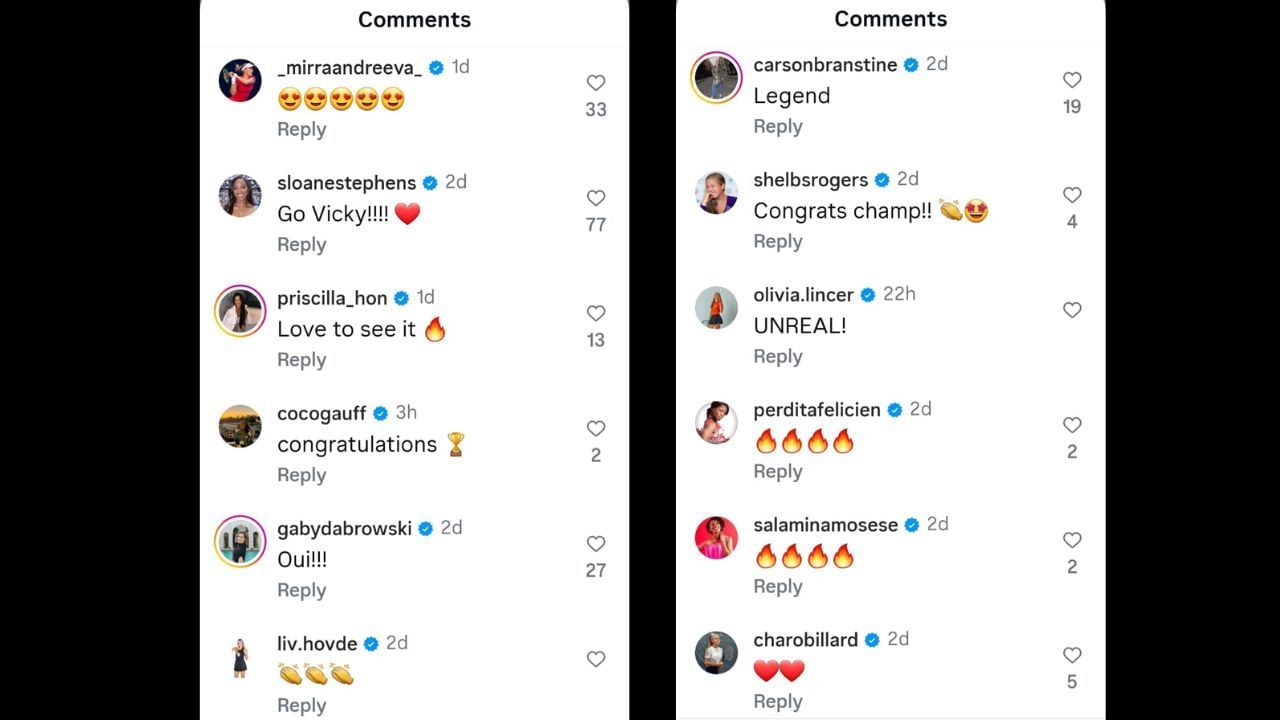This screenshot has width=1280, height=720.
Task: Toggle the like on gabydabrowski's 'Oui!!!' comment
Action: (596, 543)
